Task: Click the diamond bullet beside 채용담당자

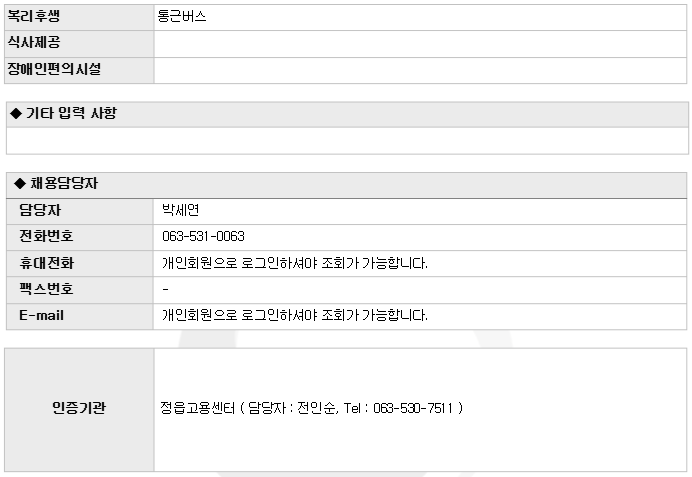Action: (16, 184)
